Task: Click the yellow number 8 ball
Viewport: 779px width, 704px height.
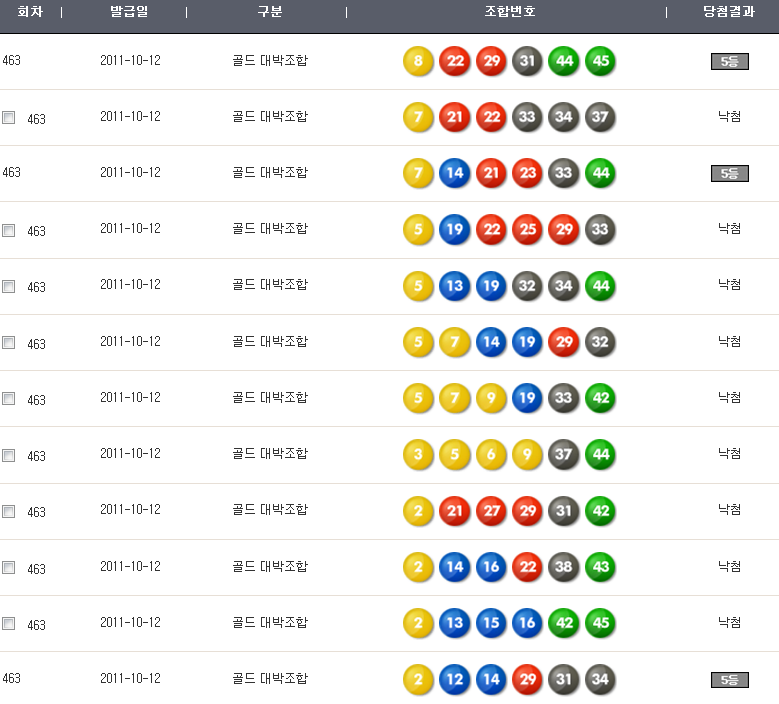Action: (418, 62)
